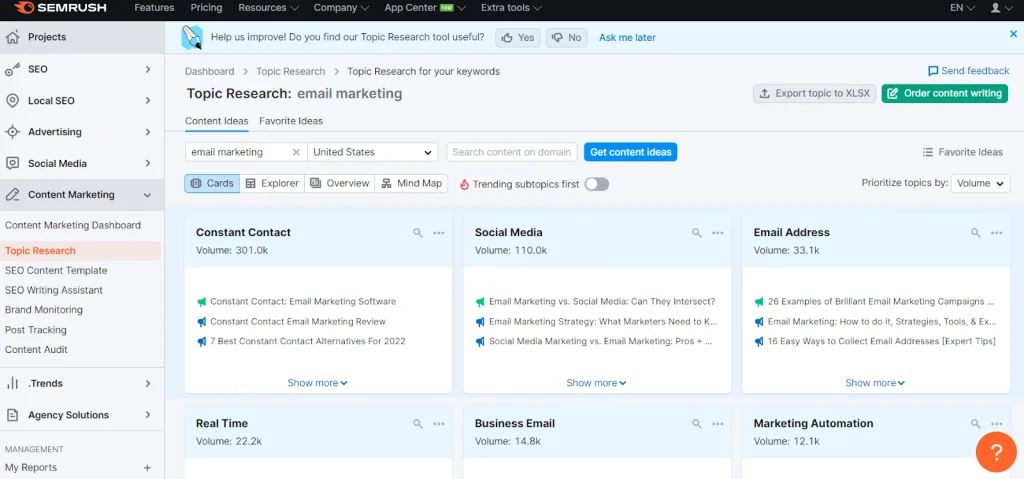Add a report with My Reports plus
1024x479 pixels.
pyautogui.click(x=148, y=468)
